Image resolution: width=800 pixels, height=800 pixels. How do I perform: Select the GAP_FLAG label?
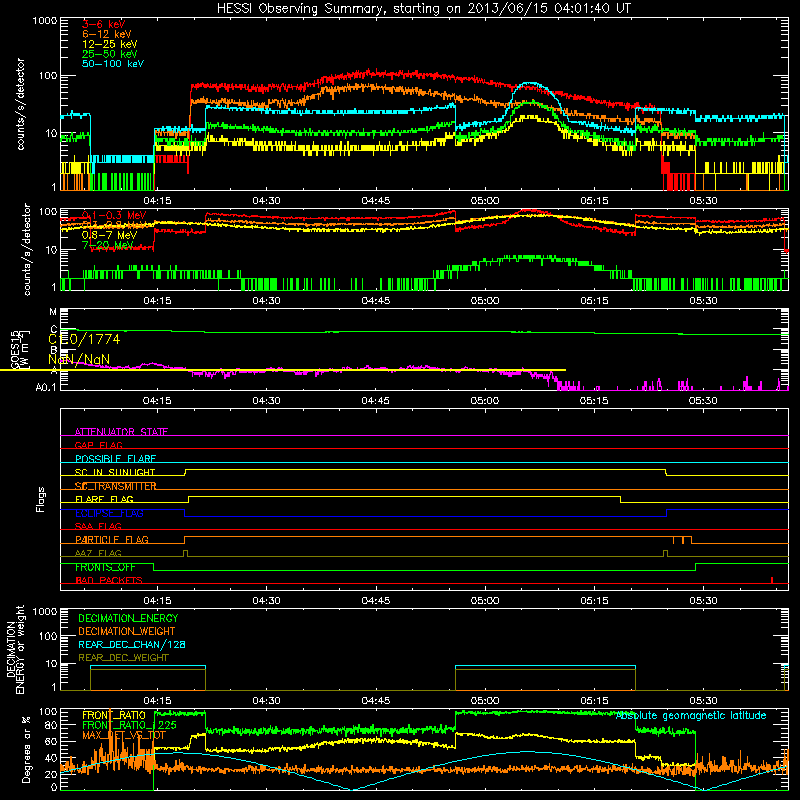point(98,445)
